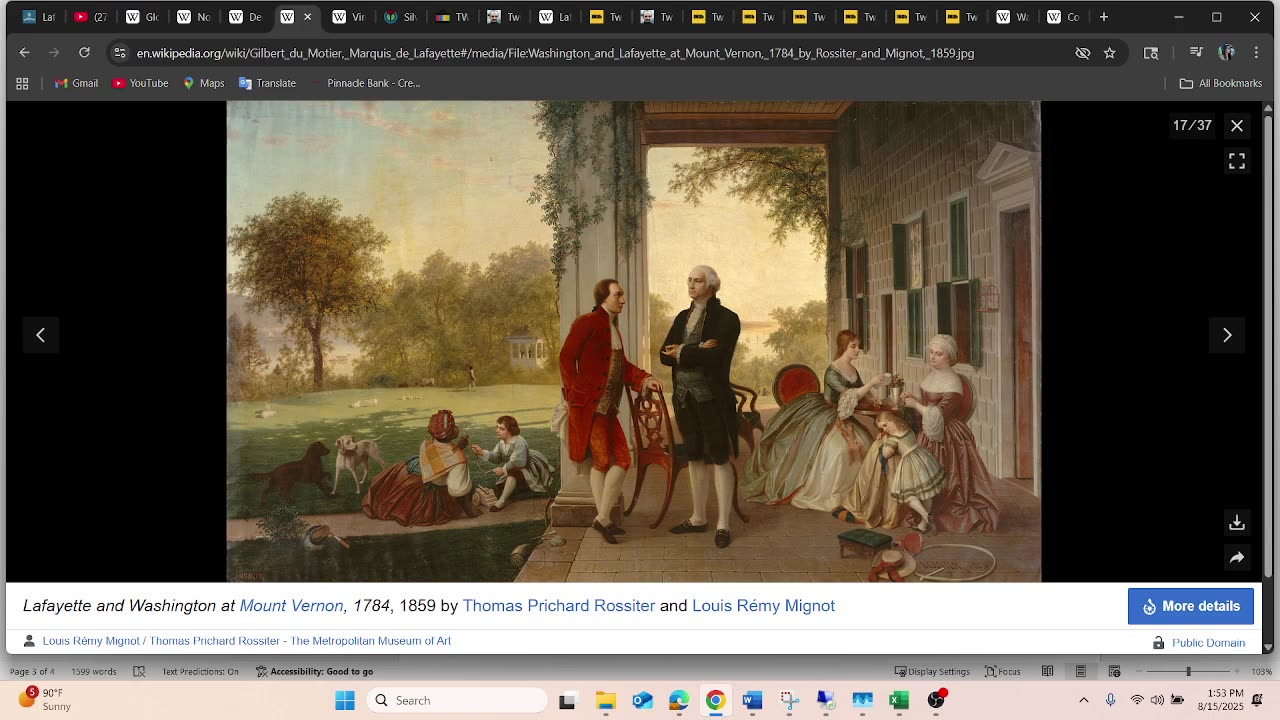The height and width of the screenshot is (720, 1280).
Task: Open Microsoft Edge from taskbar
Action: click(x=679, y=700)
